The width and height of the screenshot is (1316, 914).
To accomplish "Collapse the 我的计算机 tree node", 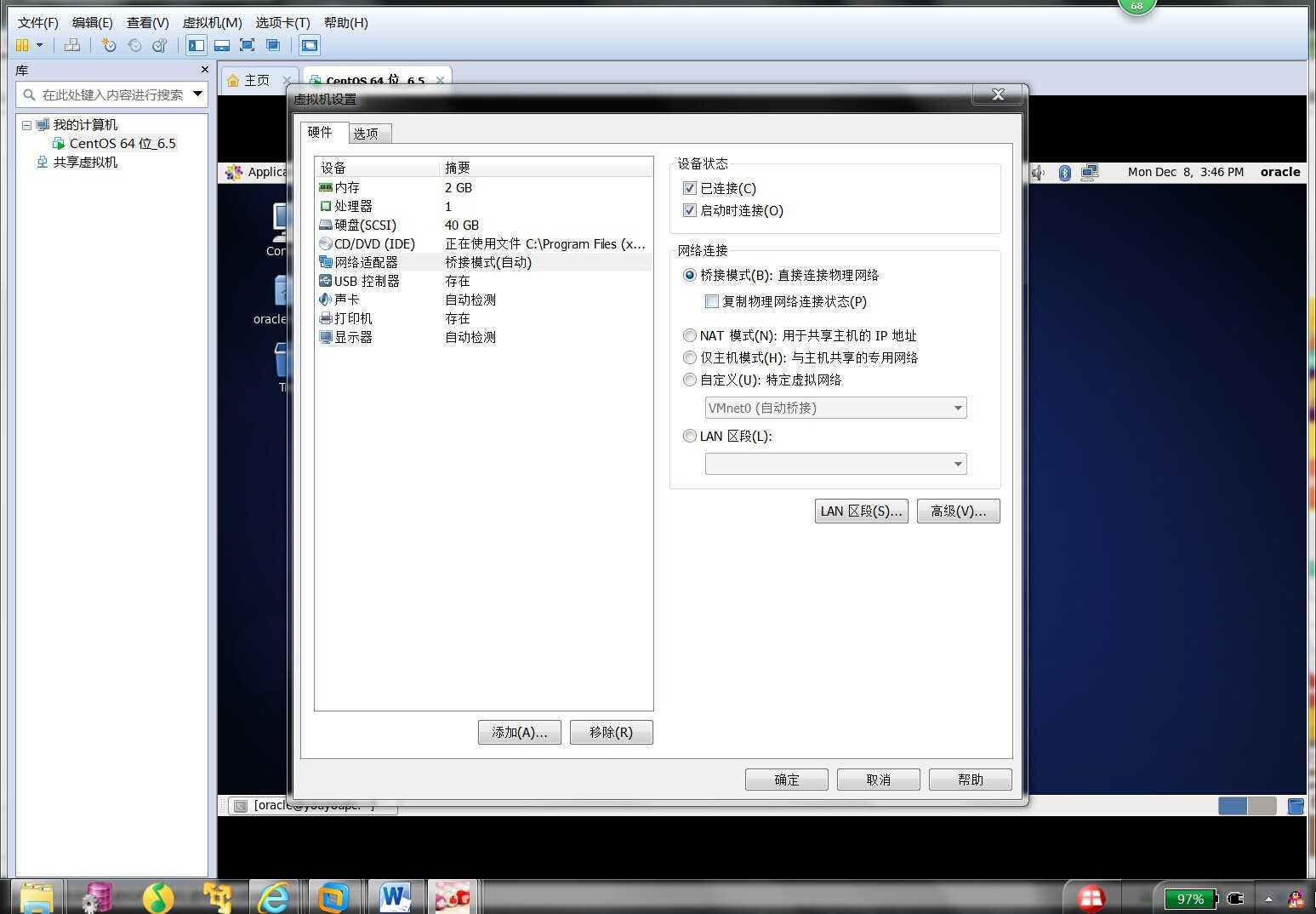I will pos(26,125).
